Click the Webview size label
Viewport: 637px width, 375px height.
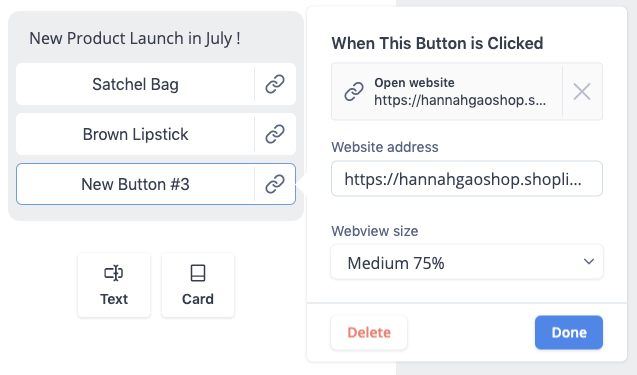point(375,231)
